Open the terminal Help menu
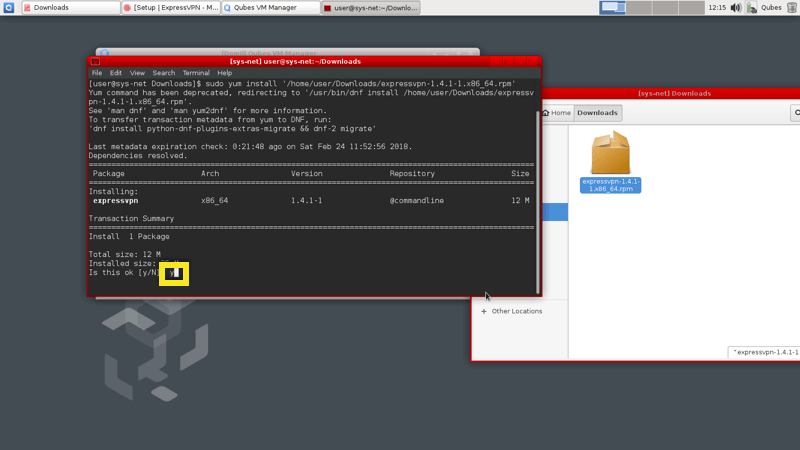This screenshot has height=450, width=800. point(224,73)
